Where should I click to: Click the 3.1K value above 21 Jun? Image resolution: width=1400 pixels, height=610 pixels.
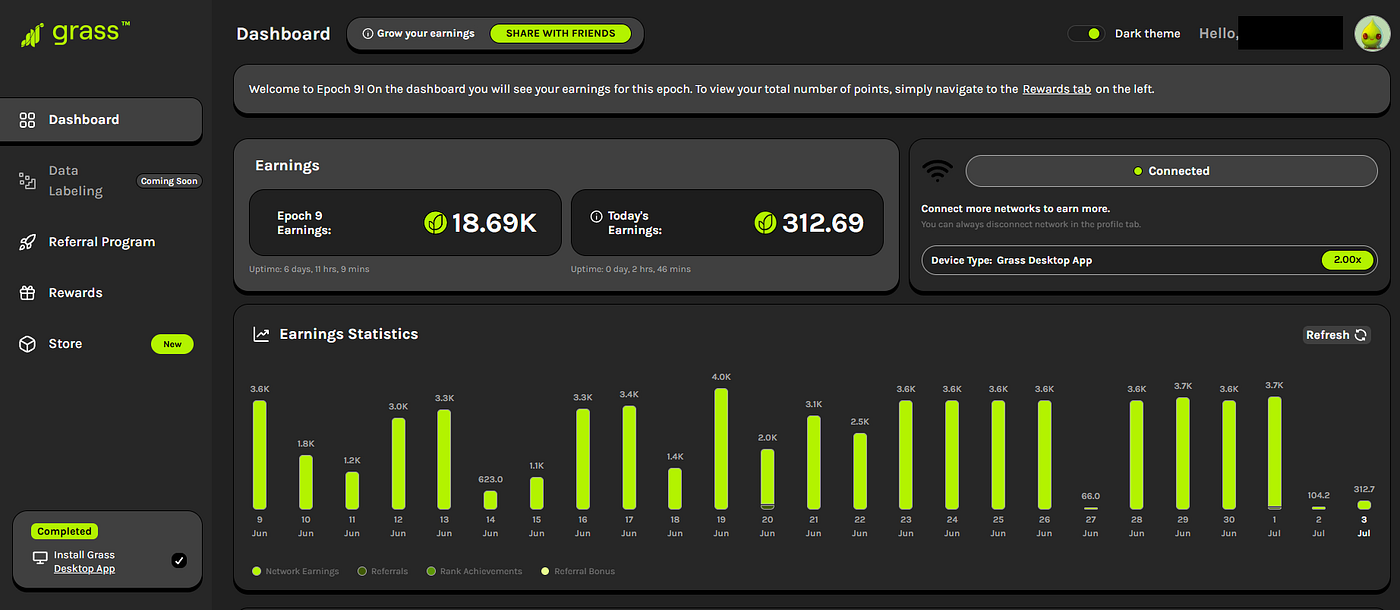pos(813,404)
